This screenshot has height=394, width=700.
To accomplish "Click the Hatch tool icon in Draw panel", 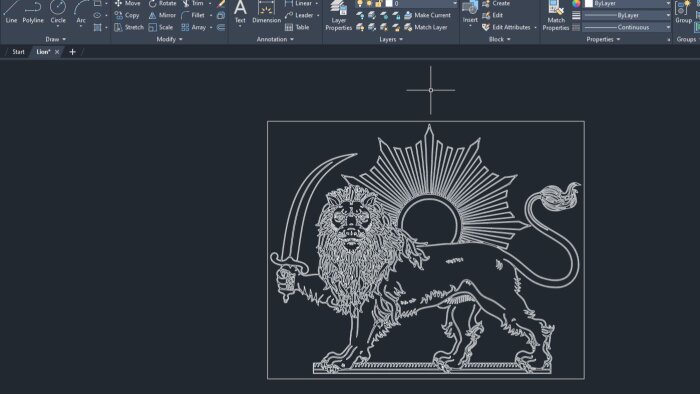I will pos(97,27).
